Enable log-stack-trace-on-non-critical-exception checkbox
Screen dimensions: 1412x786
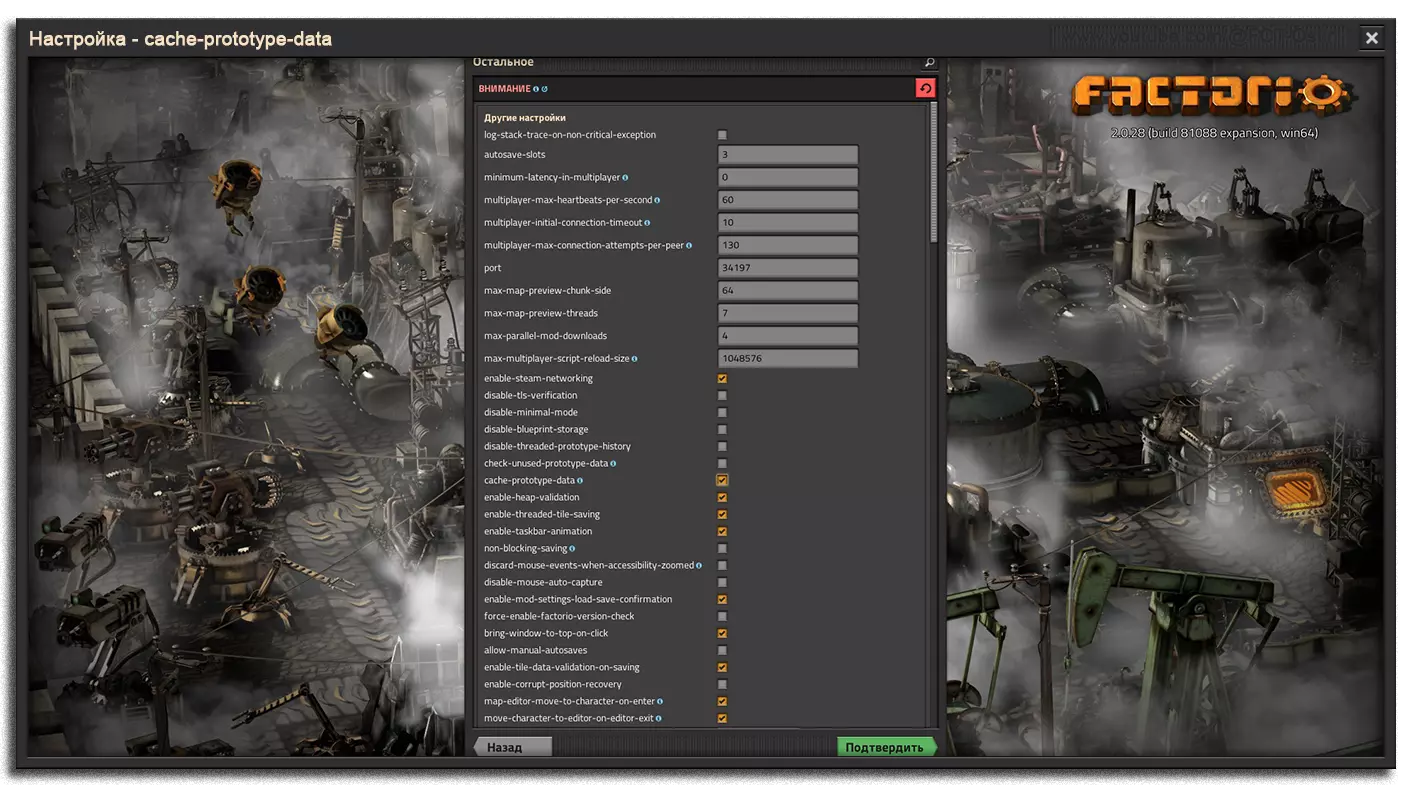[722, 135]
